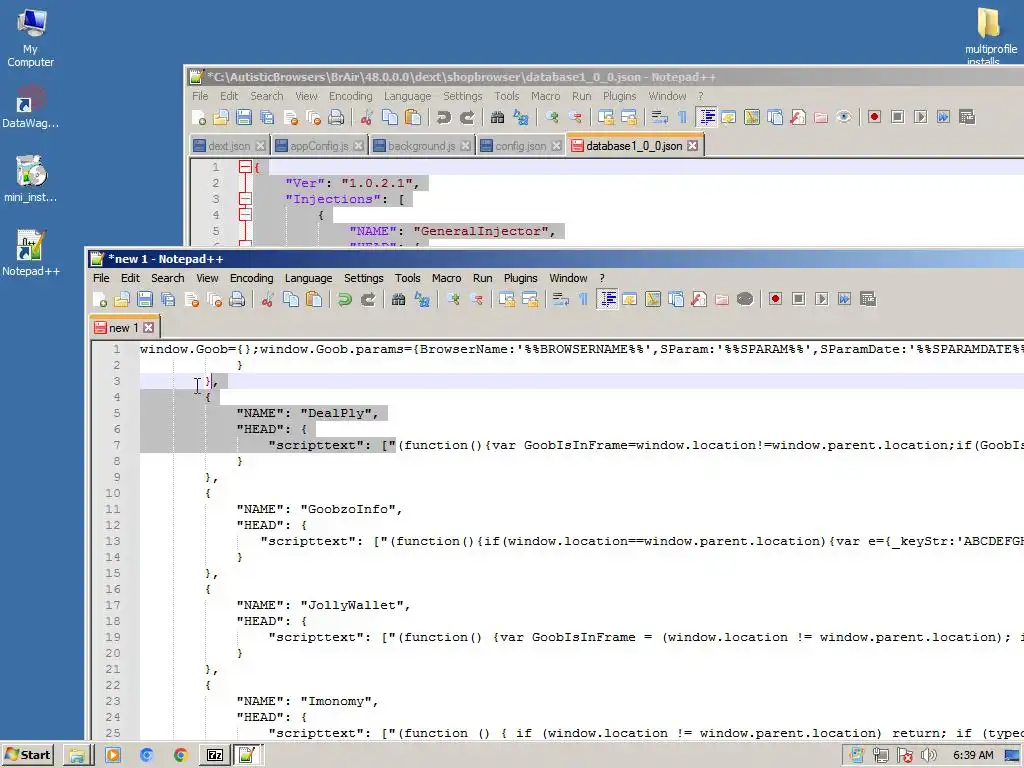Click Close file icon in front Notepad++ toolbar
This screenshot has height=768, width=1024.
191,300
